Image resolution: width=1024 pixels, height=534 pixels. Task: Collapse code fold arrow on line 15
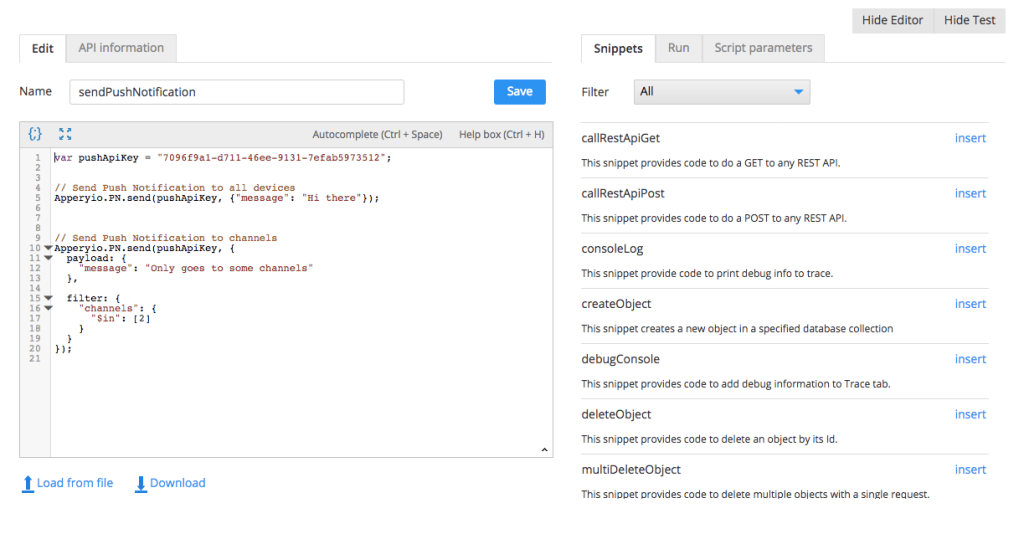point(48,298)
